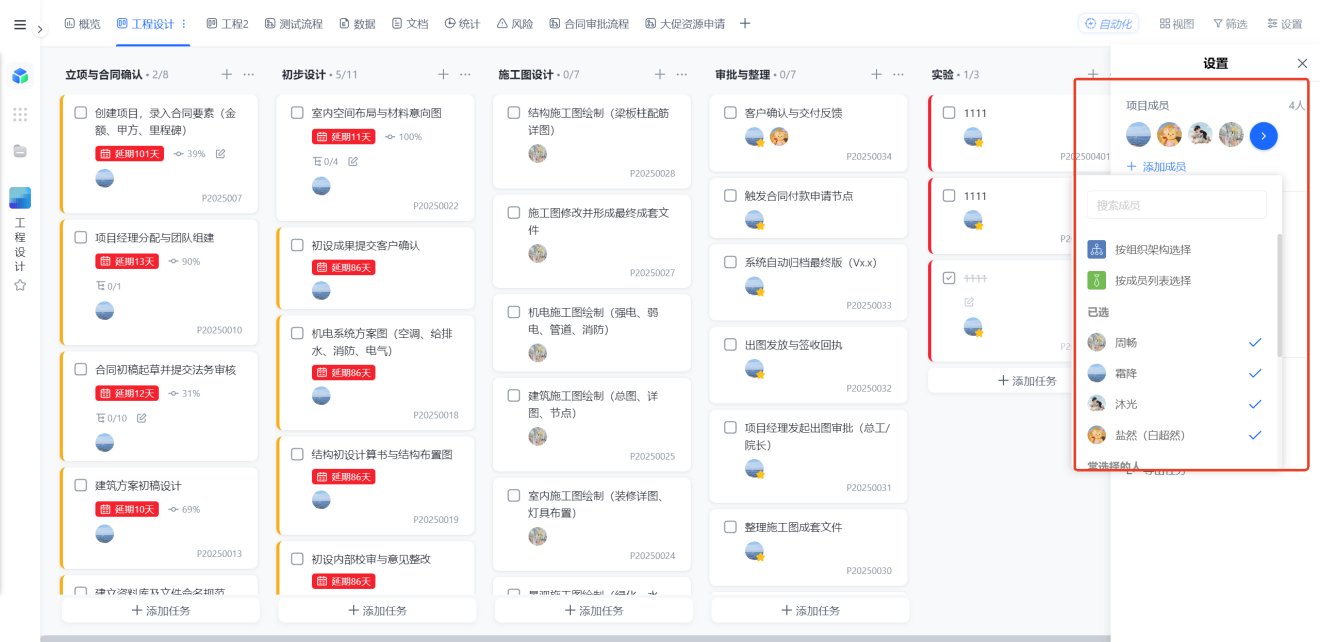Check the 创建项目，录入合同要素 task checkbox

click(x=81, y=113)
